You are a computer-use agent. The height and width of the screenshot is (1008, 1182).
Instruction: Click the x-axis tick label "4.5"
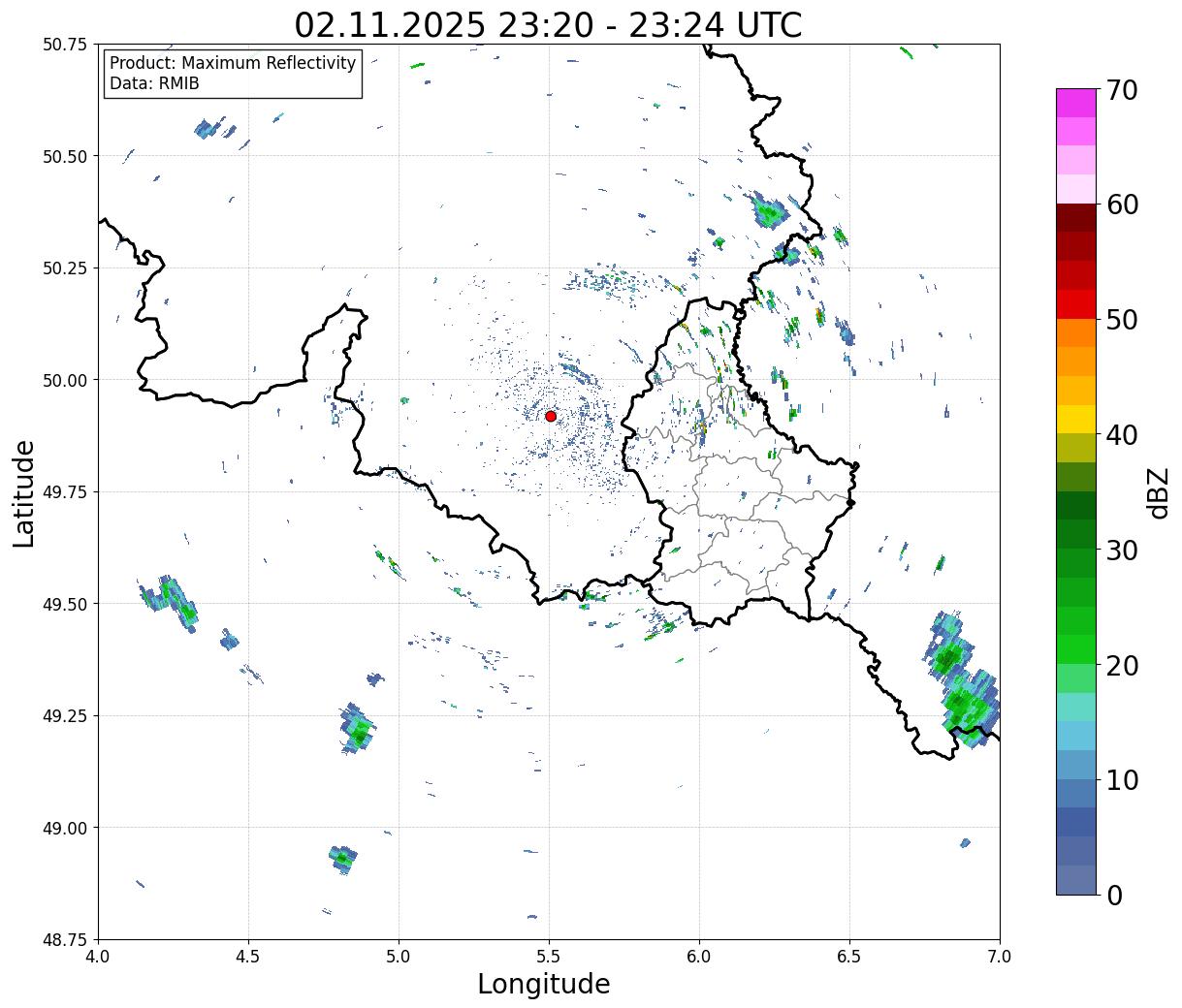(x=248, y=956)
